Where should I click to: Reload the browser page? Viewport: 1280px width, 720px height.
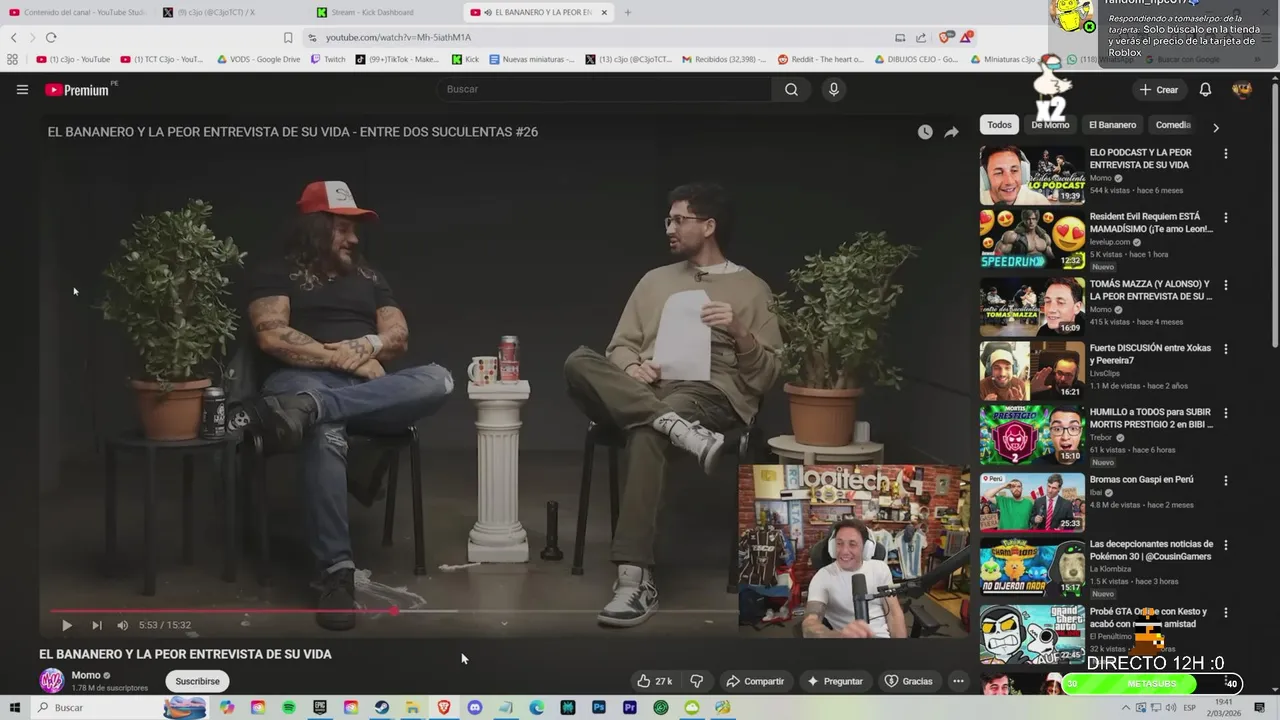[x=51, y=37]
